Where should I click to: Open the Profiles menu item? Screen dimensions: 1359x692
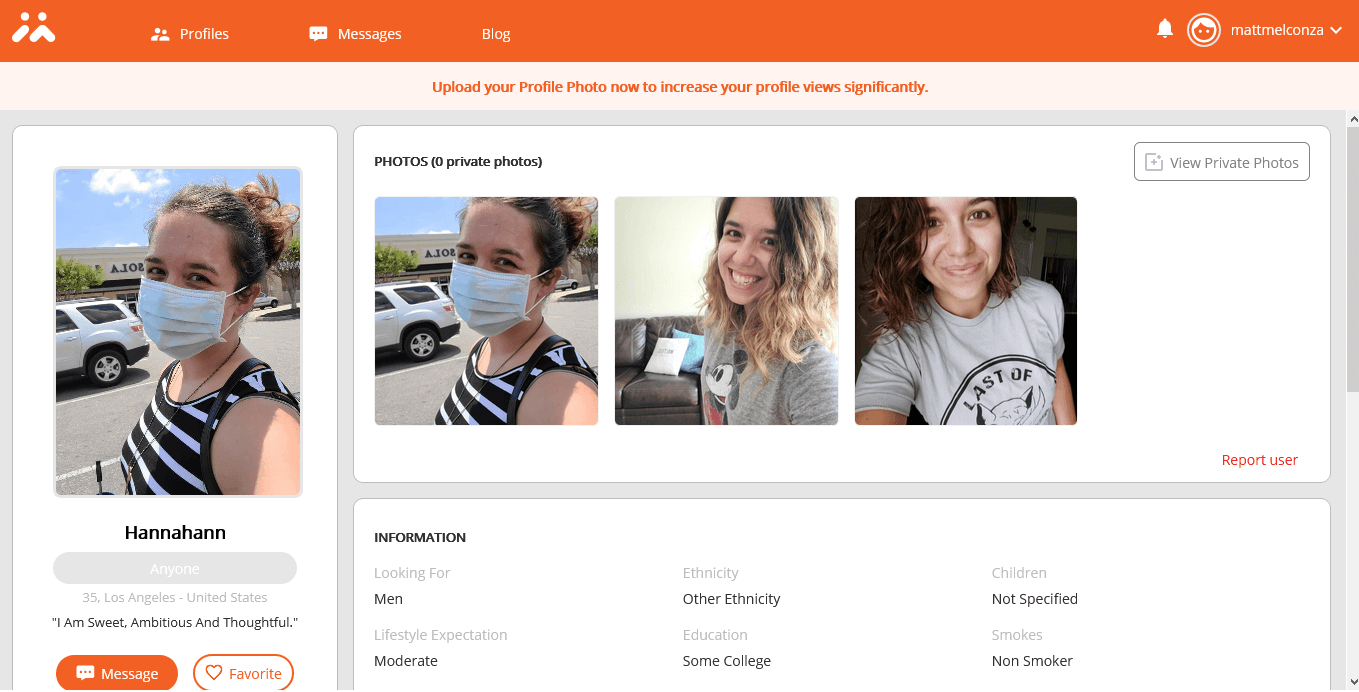[190, 34]
